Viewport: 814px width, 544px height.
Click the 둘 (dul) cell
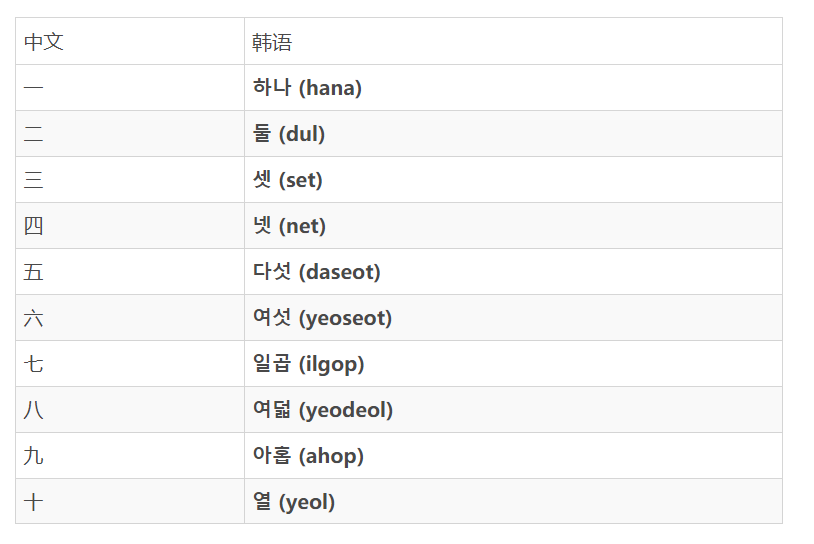pyautogui.click(x=513, y=134)
